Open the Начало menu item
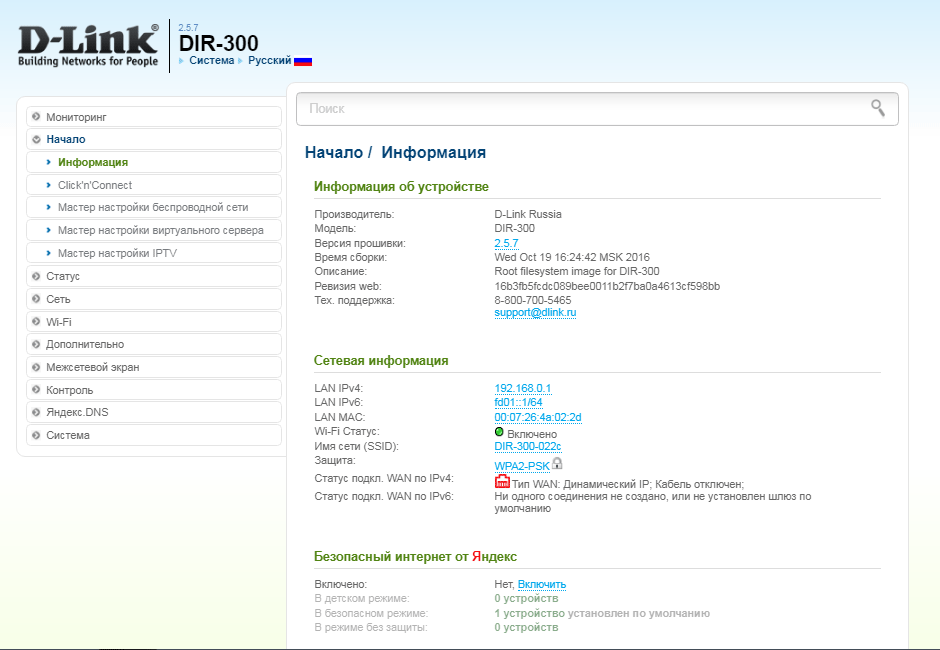This screenshot has height=650, width=940. pos(154,139)
